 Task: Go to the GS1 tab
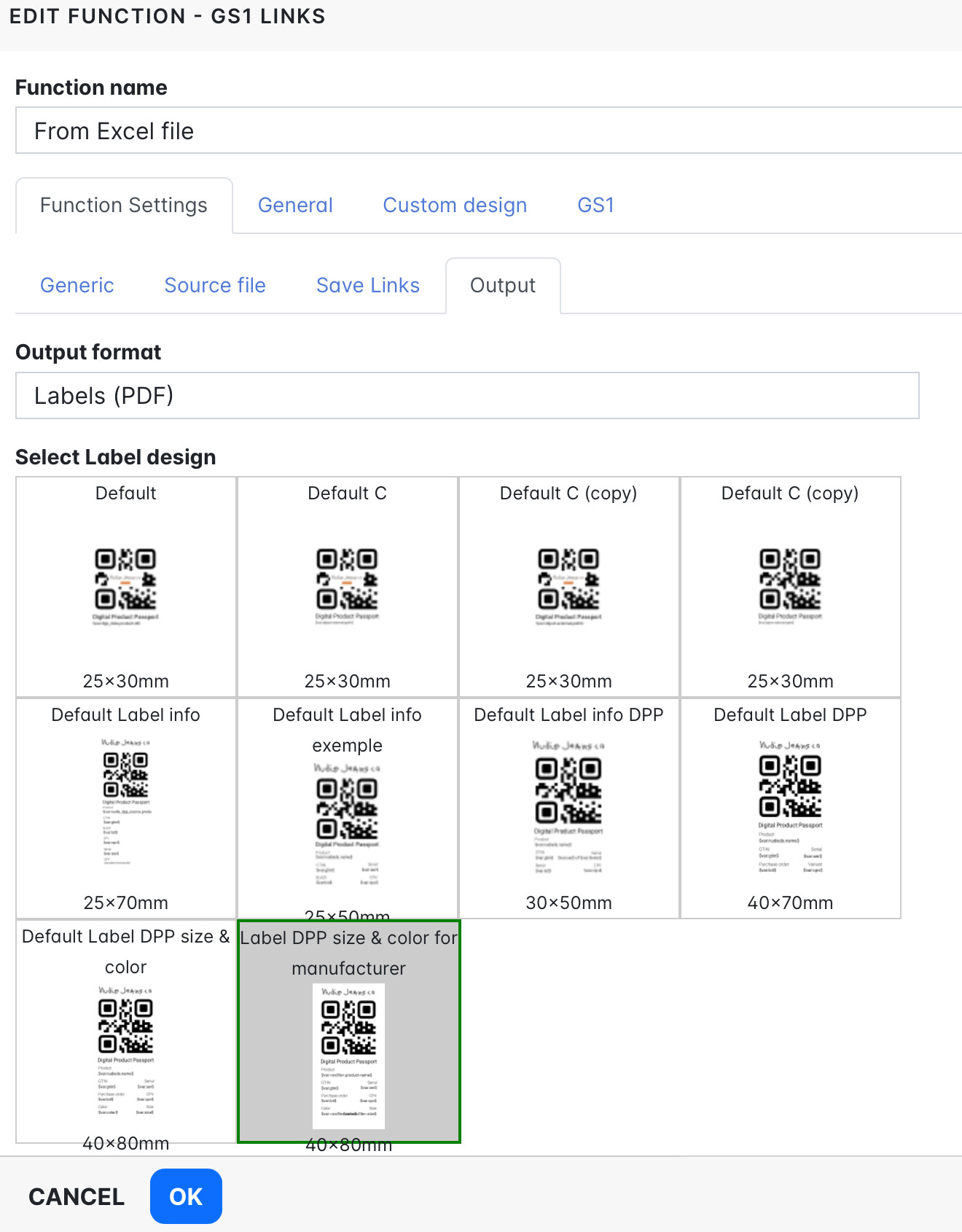(x=595, y=206)
